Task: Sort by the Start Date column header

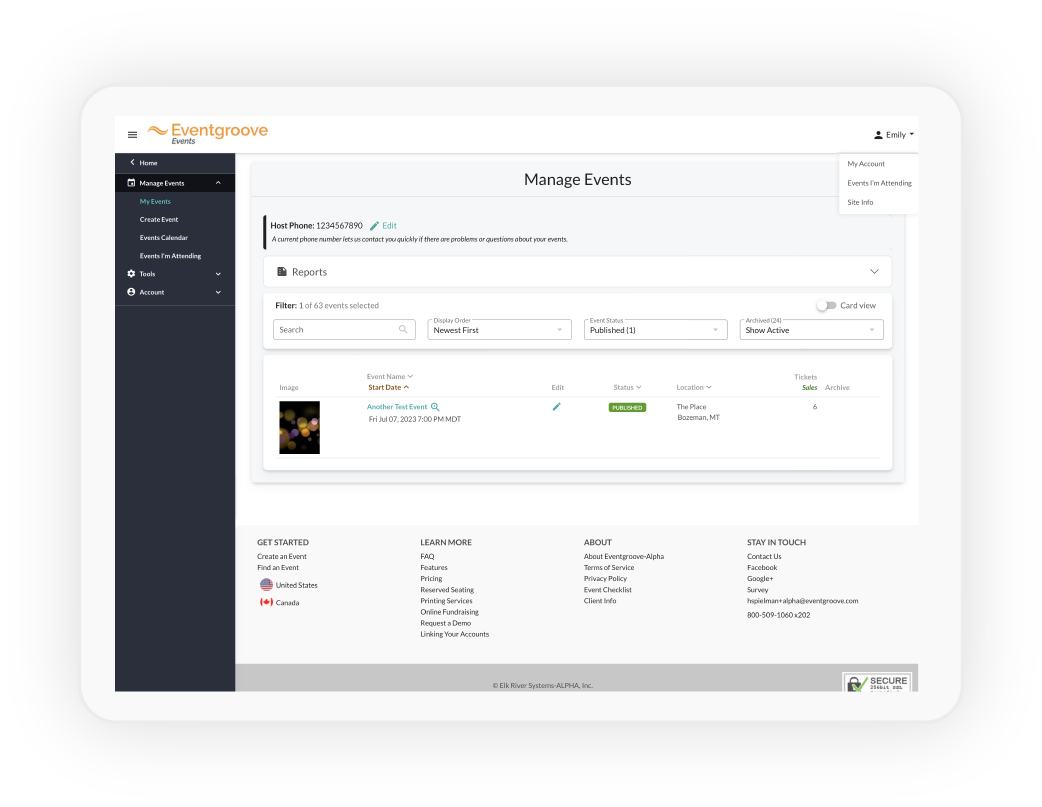Action: (x=388, y=388)
